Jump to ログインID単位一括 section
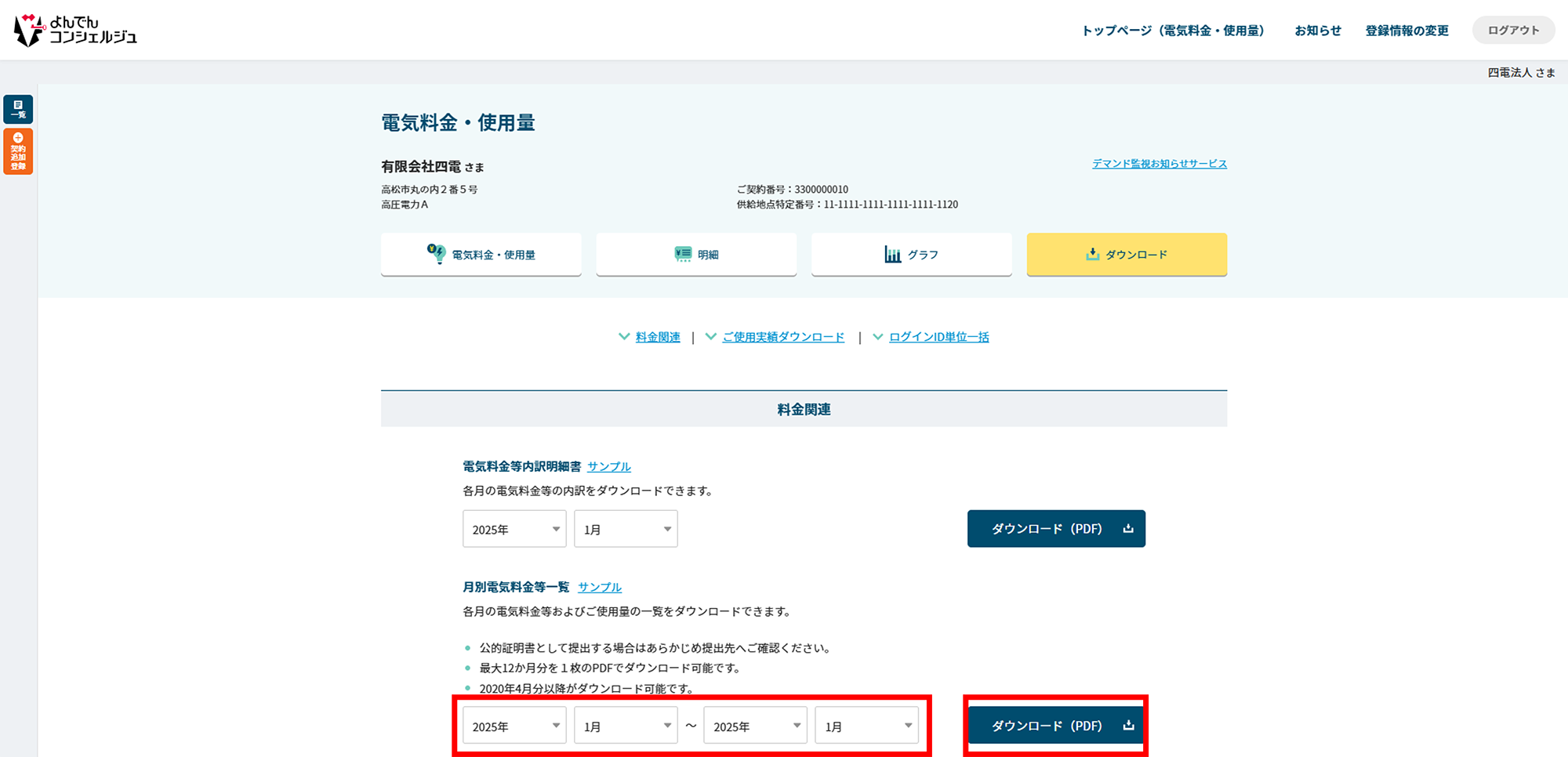Image resolution: width=1568 pixels, height=757 pixels. 938,337
